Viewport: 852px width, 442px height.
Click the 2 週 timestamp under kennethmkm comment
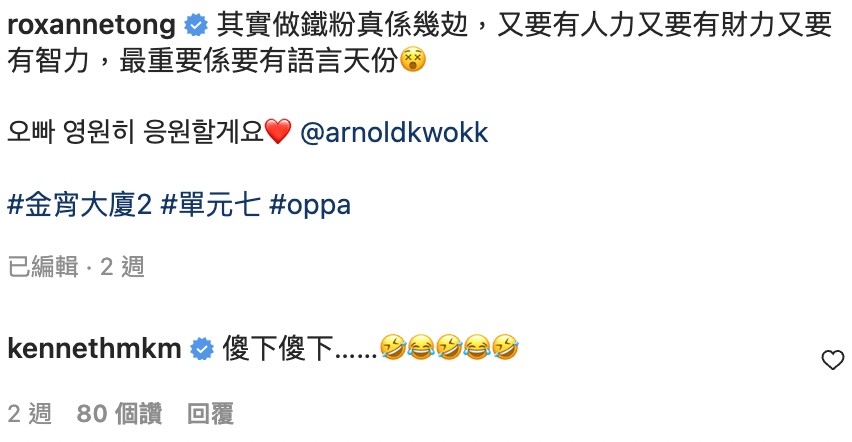point(30,414)
